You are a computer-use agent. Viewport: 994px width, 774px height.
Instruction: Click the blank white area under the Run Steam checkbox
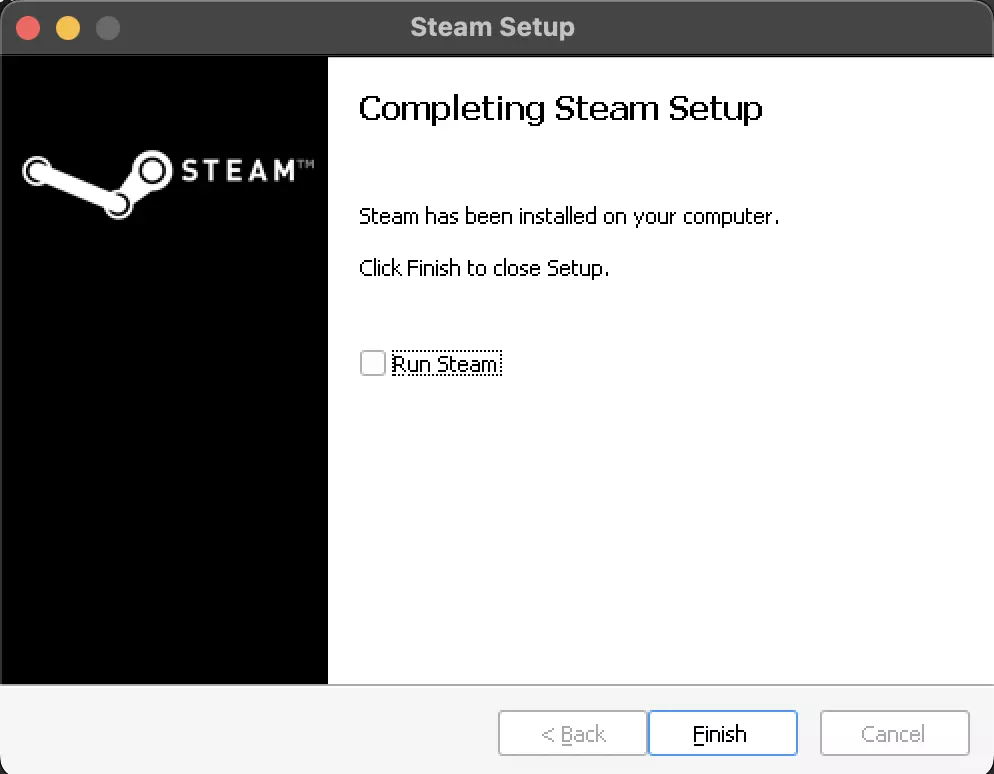coord(659,526)
